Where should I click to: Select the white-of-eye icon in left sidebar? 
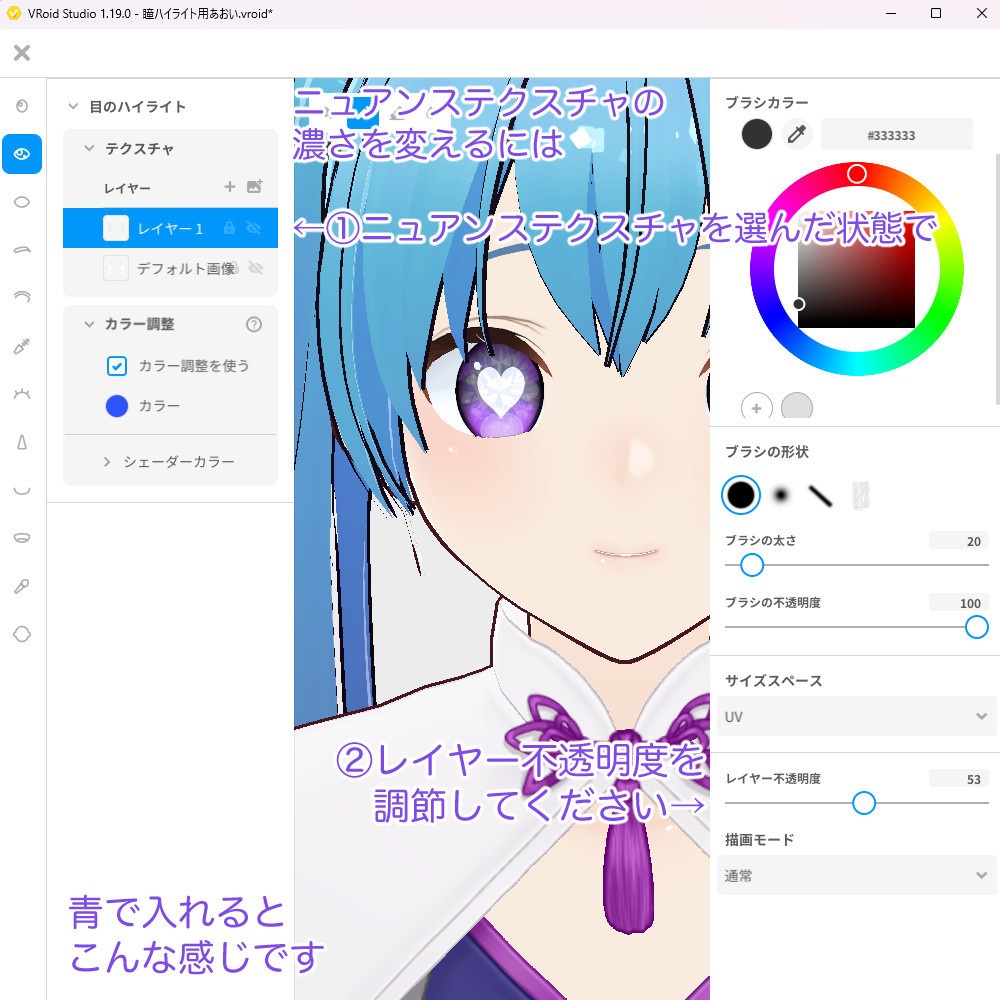pyautogui.click(x=22, y=202)
